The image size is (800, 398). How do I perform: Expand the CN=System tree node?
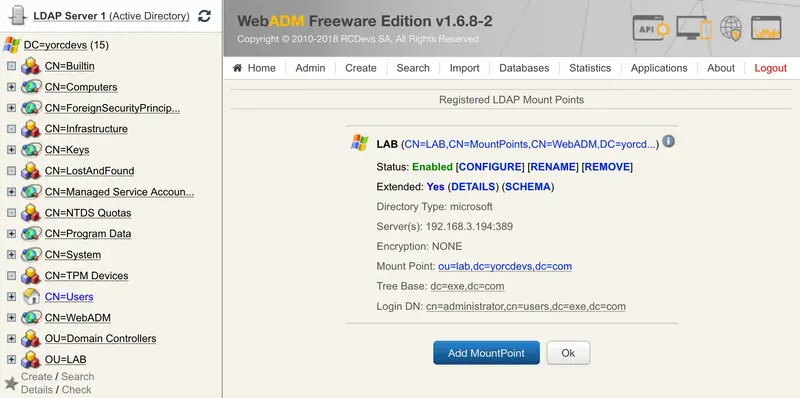point(11,254)
